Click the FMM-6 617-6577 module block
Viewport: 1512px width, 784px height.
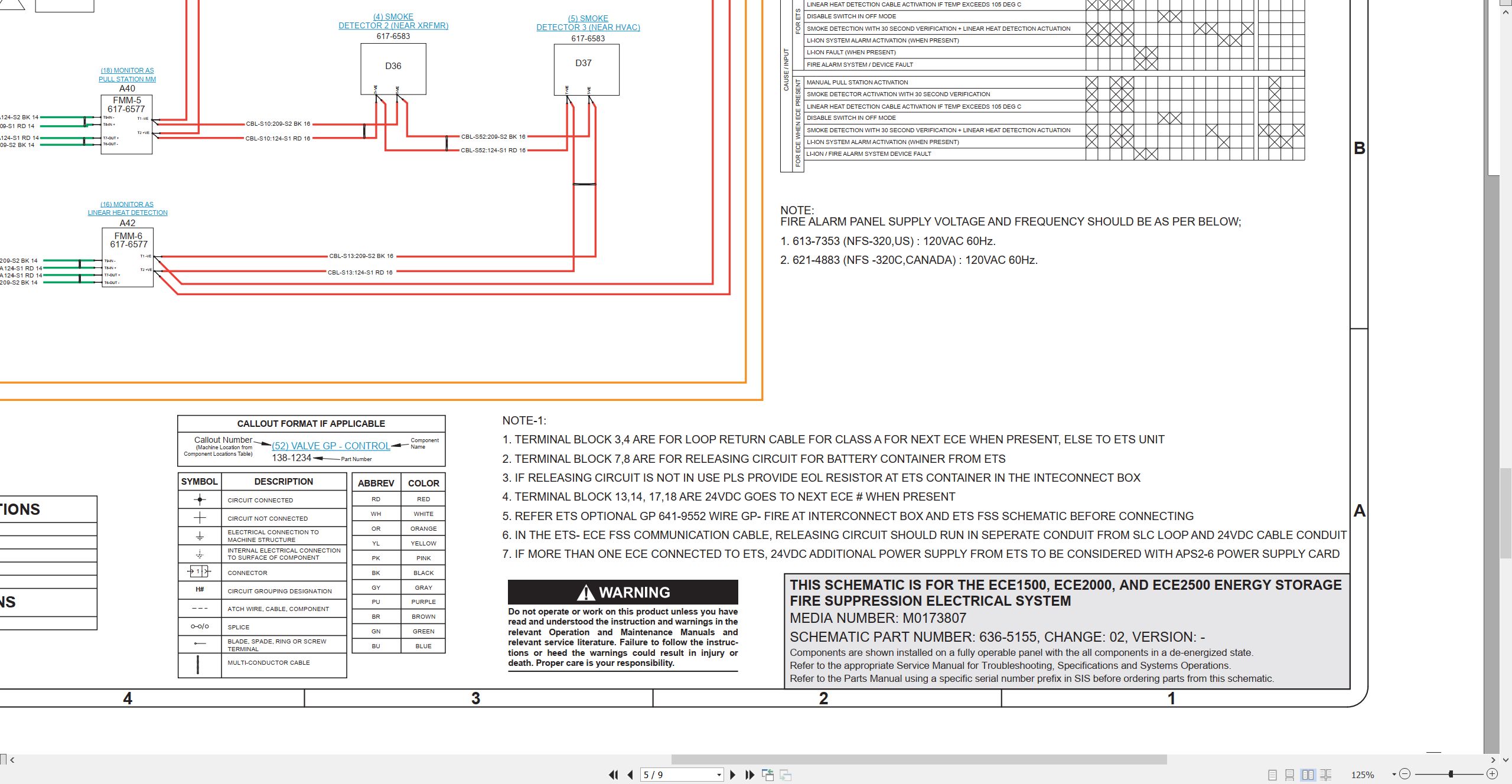click(x=128, y=257)
